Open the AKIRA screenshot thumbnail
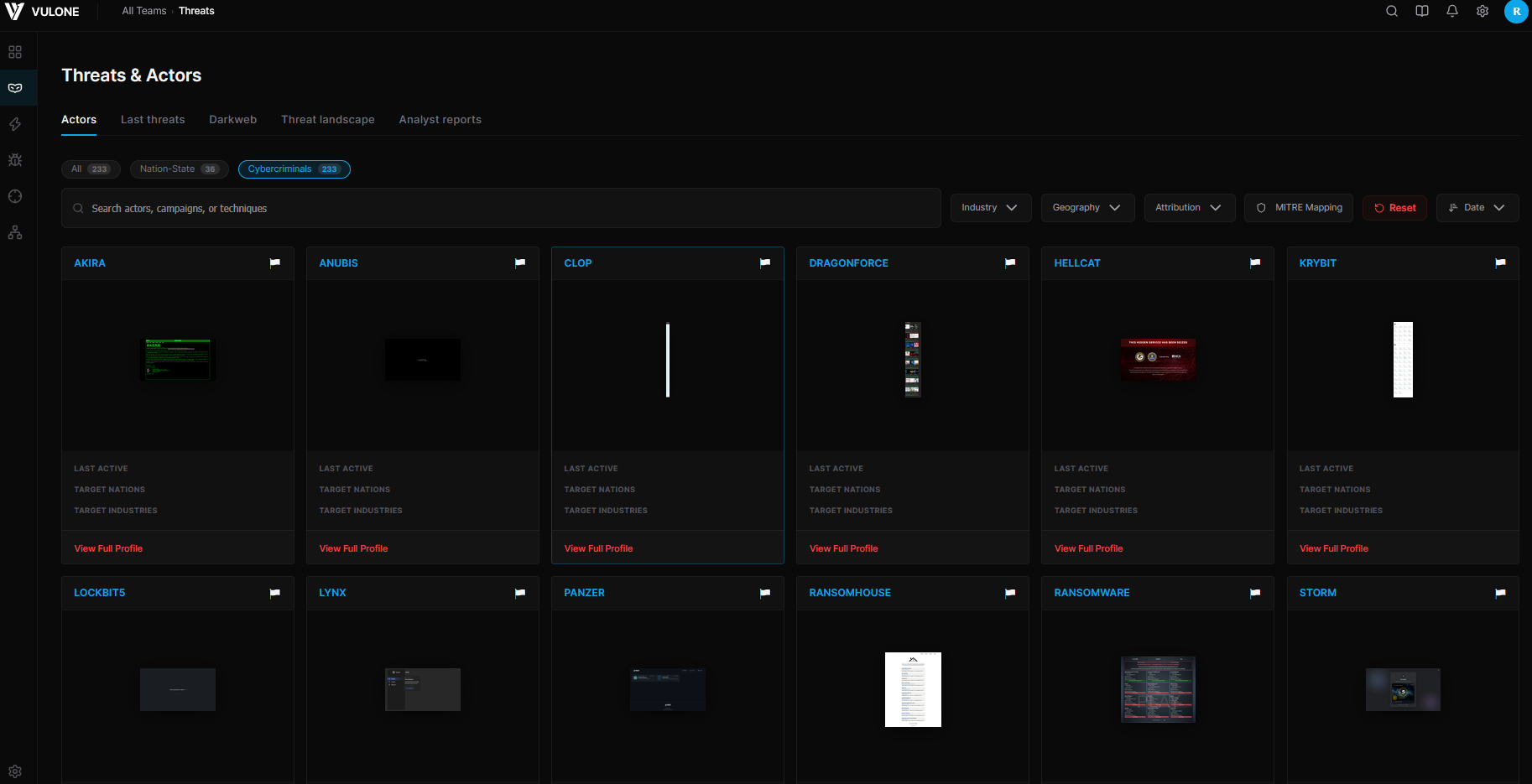Viewport: 1532px width, 784px height. coord(178,360)
